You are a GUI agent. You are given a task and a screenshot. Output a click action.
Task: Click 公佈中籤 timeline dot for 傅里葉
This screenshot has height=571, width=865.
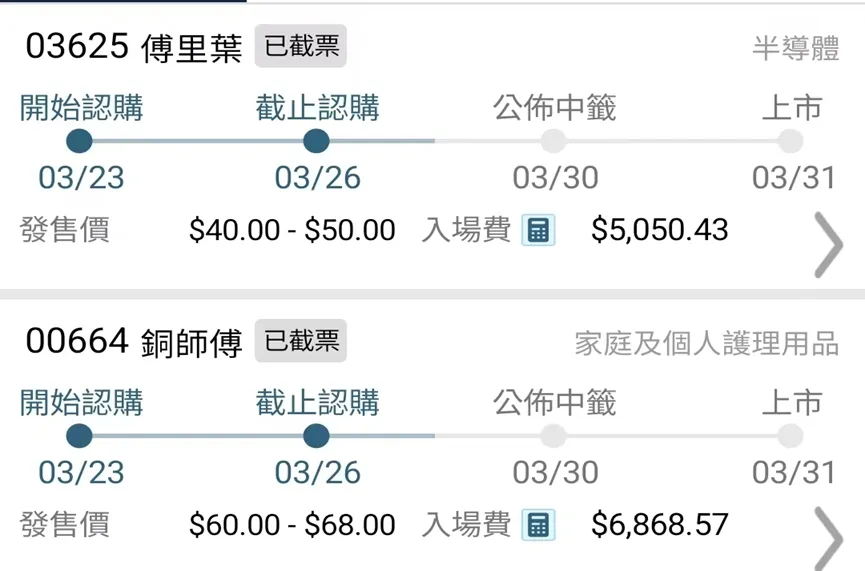coord(553,141)
